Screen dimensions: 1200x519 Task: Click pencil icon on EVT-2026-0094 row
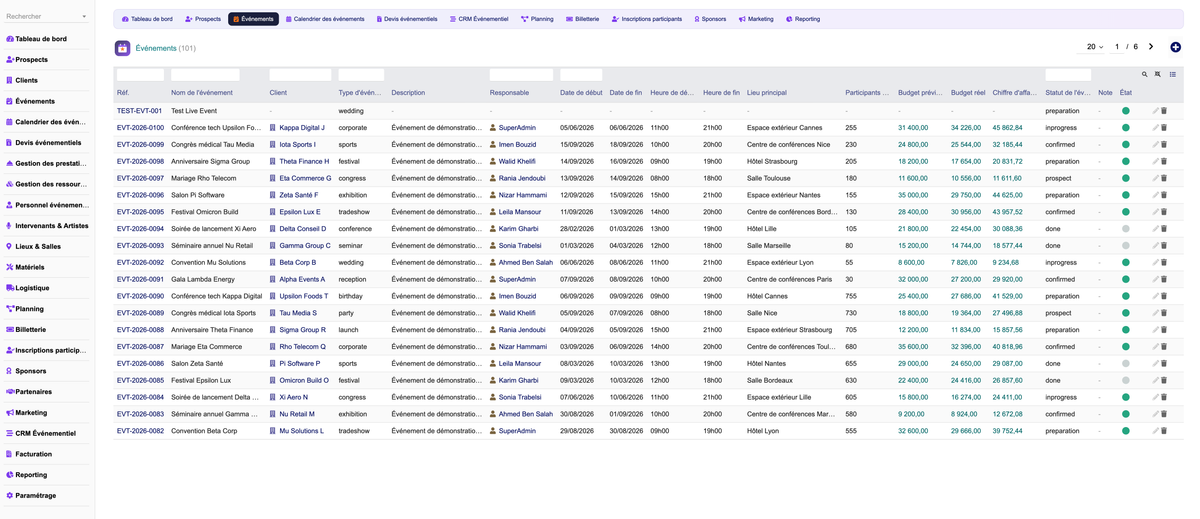[x=1156, y=229]
